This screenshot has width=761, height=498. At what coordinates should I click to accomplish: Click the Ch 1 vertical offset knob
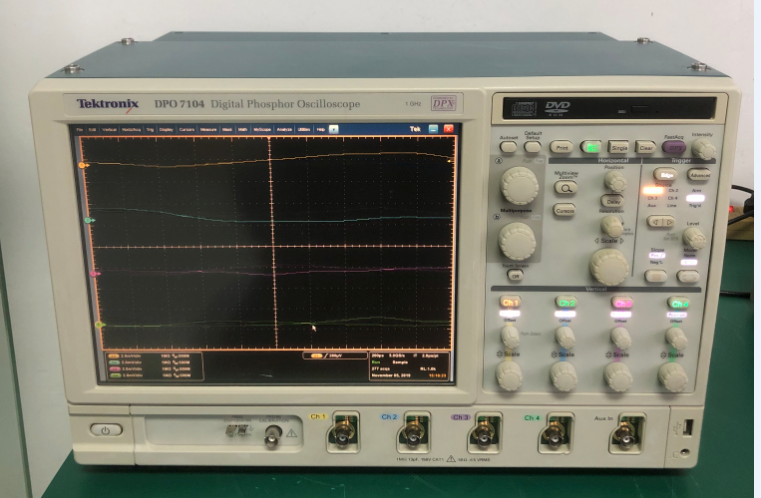(510, 337)
